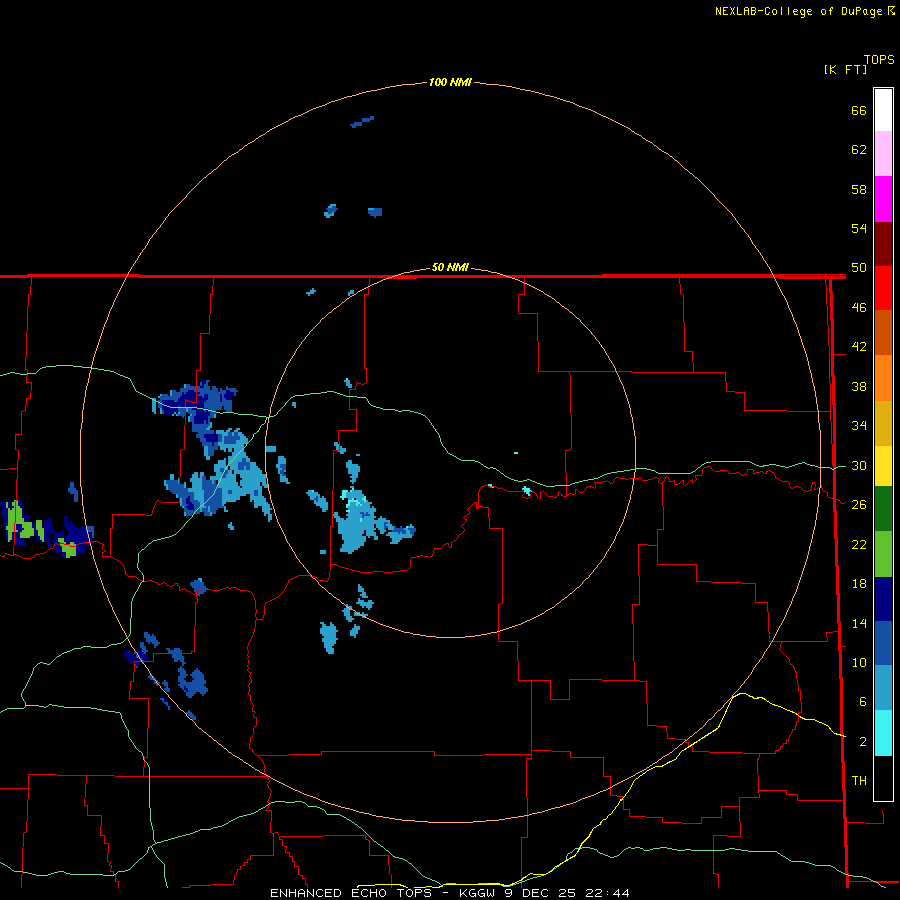
Task: Click the ENHANCED ECHO TOPS product title
Action: [351, 893]
